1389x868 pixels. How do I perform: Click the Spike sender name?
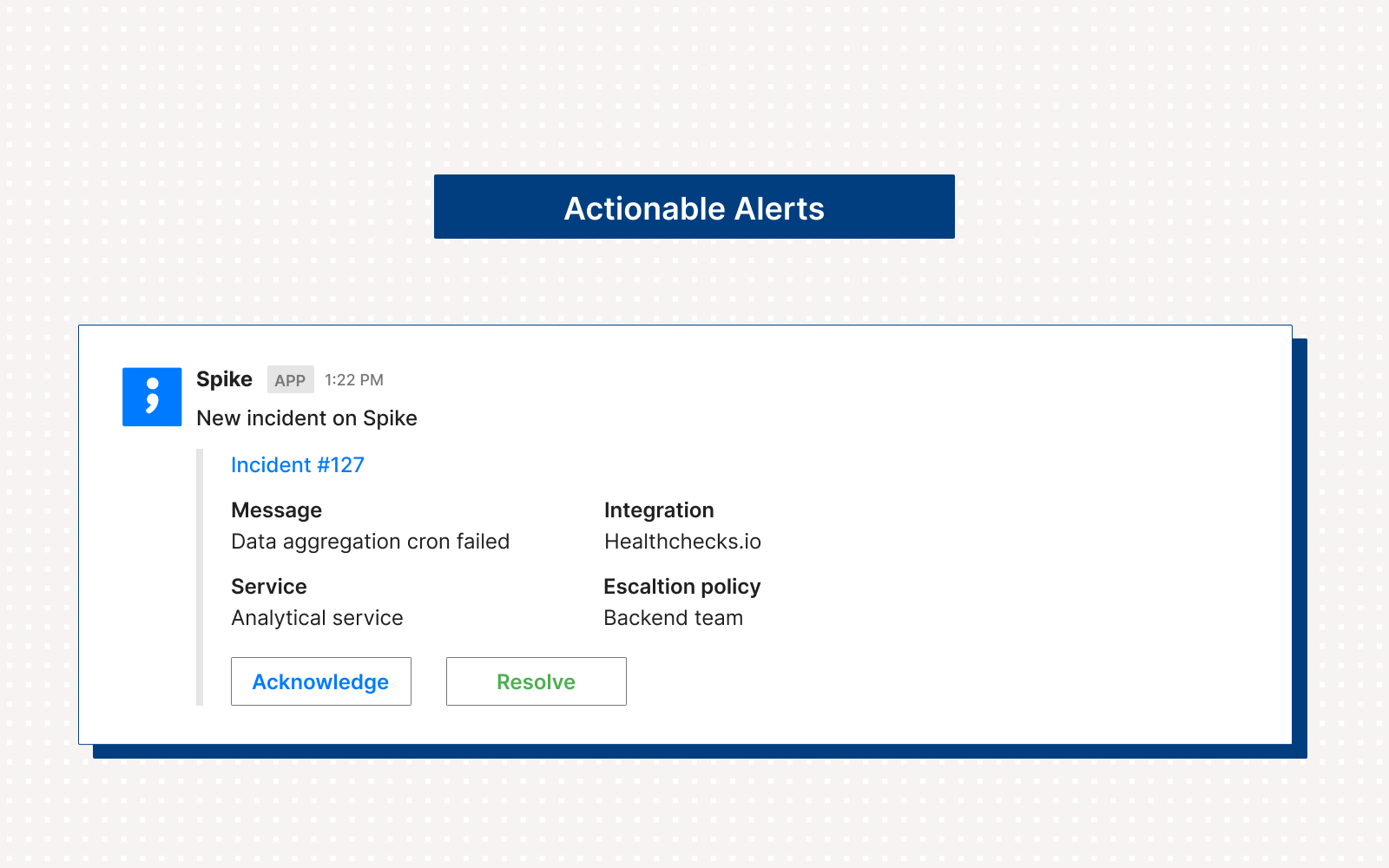click(x=224, y=379)
